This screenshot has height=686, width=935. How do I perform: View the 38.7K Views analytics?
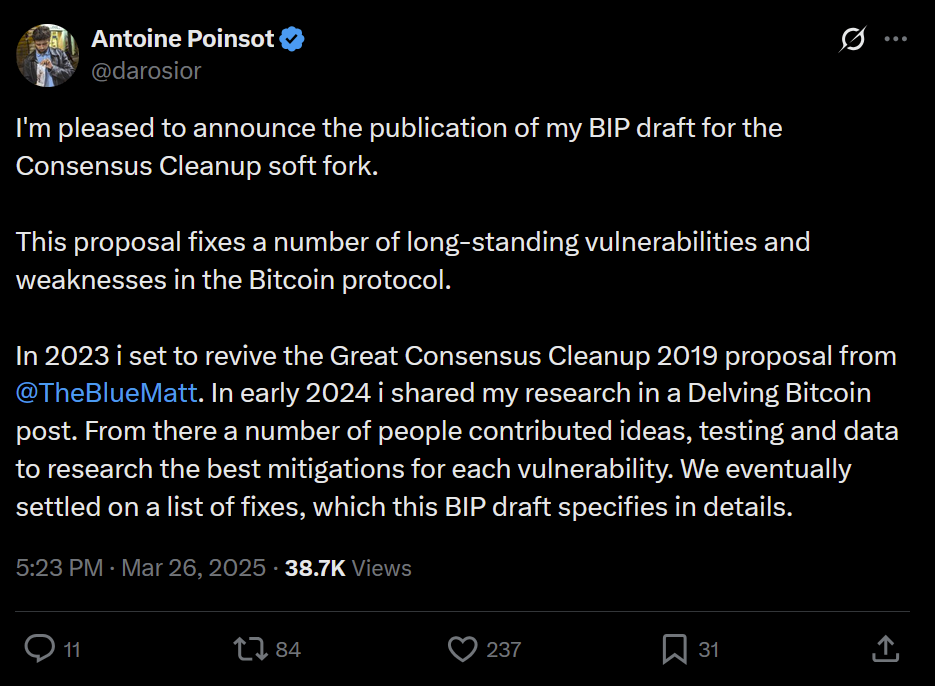click(x=348, y=568)
